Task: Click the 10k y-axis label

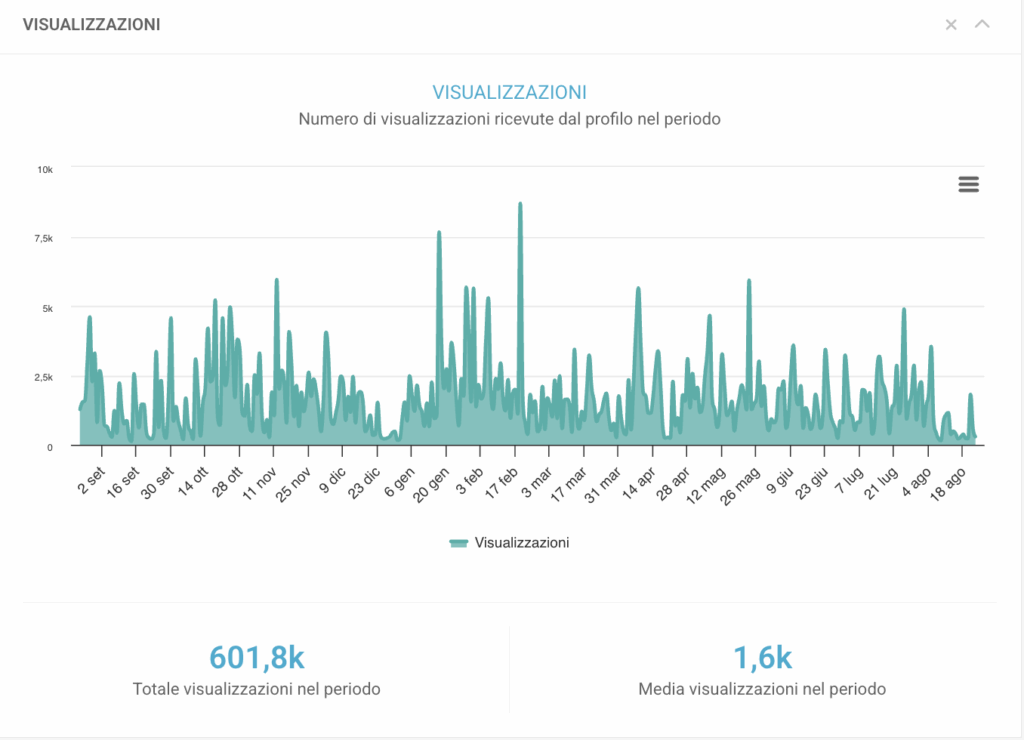Action: 45,170
